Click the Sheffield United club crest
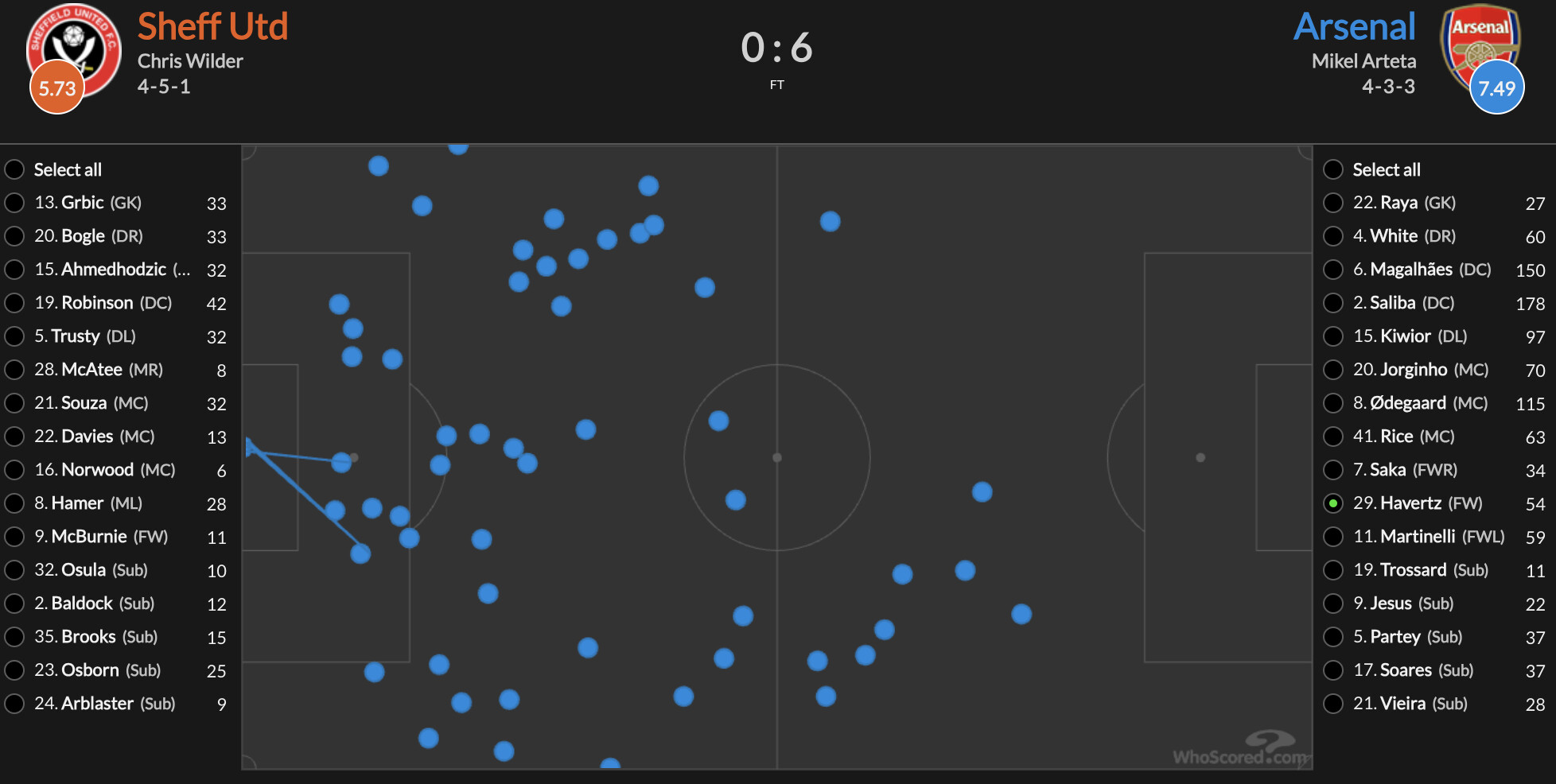Screen dimensions: 1556x784 (x=73, y=49)
